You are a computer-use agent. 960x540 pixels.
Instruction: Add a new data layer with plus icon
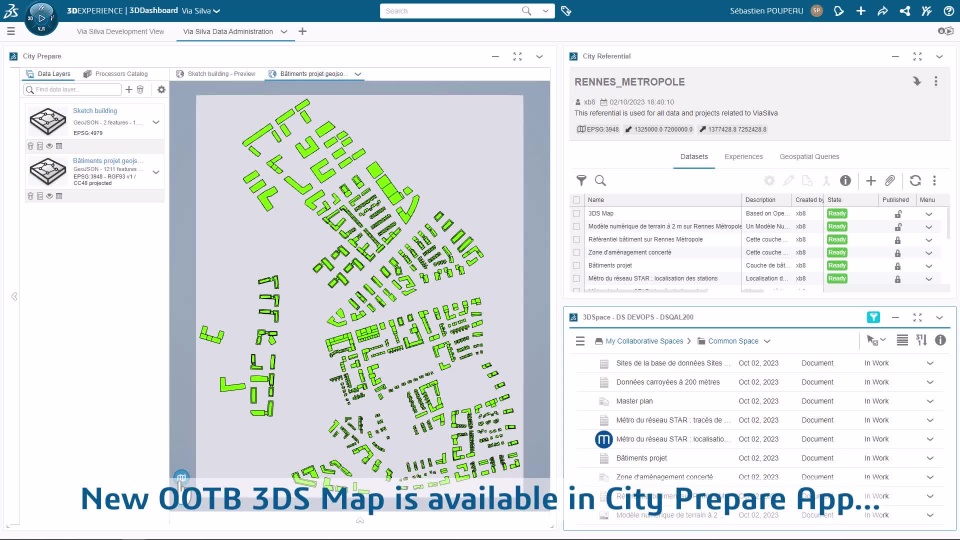(129, 89)
